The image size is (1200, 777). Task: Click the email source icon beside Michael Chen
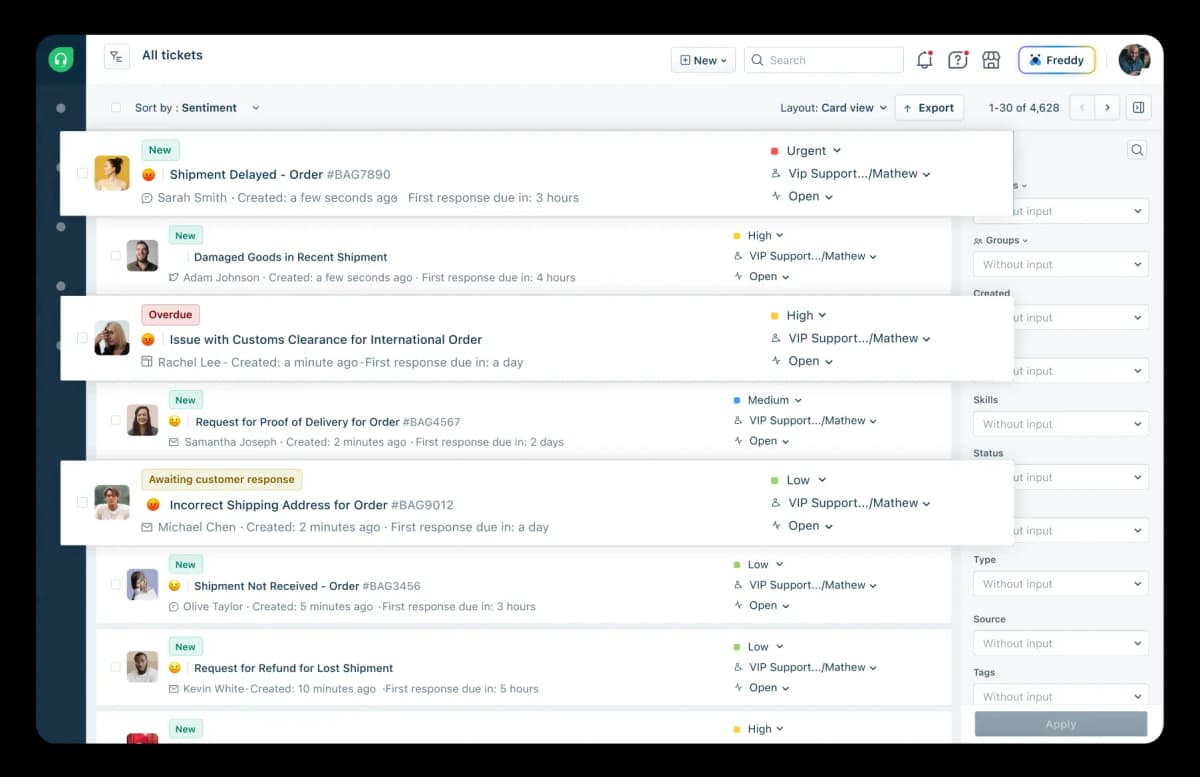tap(147, 527)
